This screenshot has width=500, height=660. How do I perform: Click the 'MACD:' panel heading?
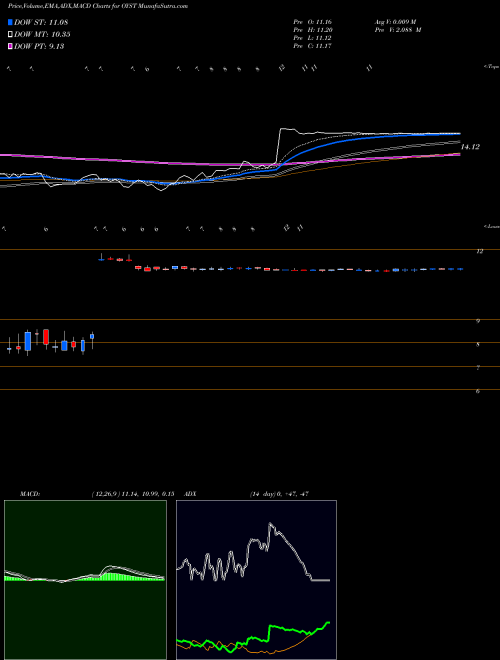point(30,494)
